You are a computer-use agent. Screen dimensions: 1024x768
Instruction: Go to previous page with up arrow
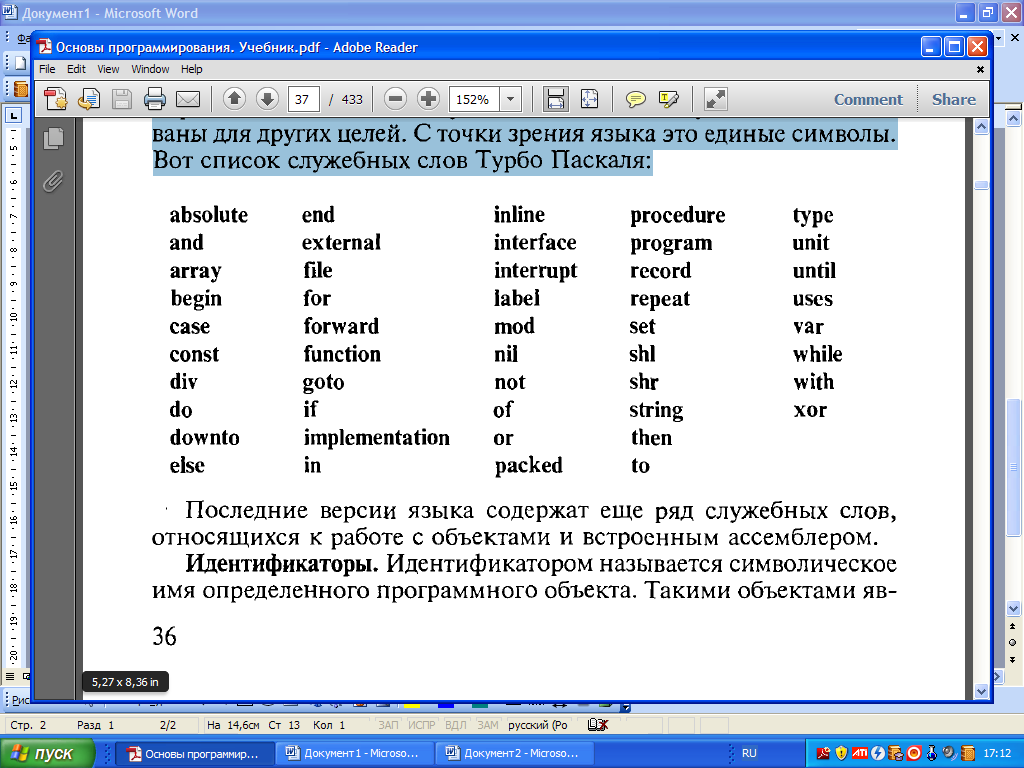point(234,99)
